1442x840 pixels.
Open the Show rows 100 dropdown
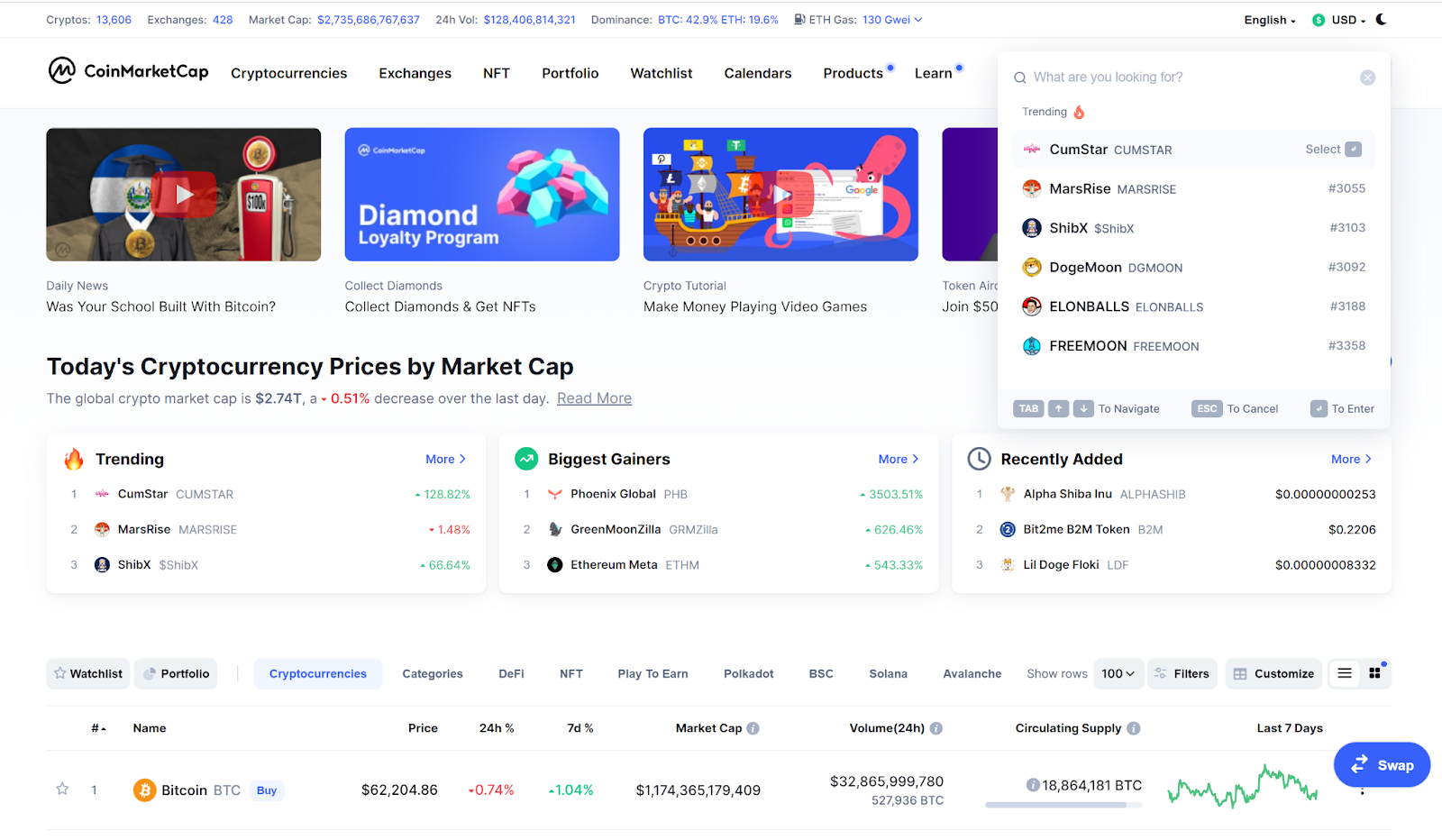(1118, 673)
